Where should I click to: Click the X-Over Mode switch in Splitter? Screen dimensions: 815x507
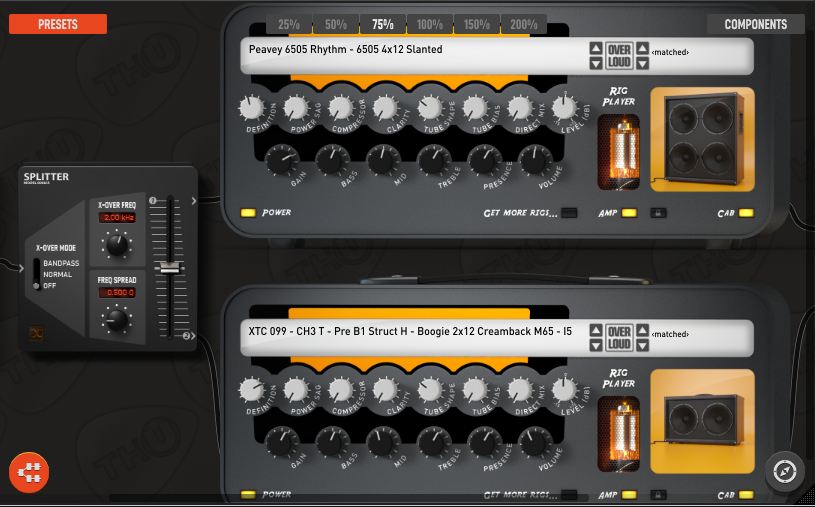[x=36, y=274]
